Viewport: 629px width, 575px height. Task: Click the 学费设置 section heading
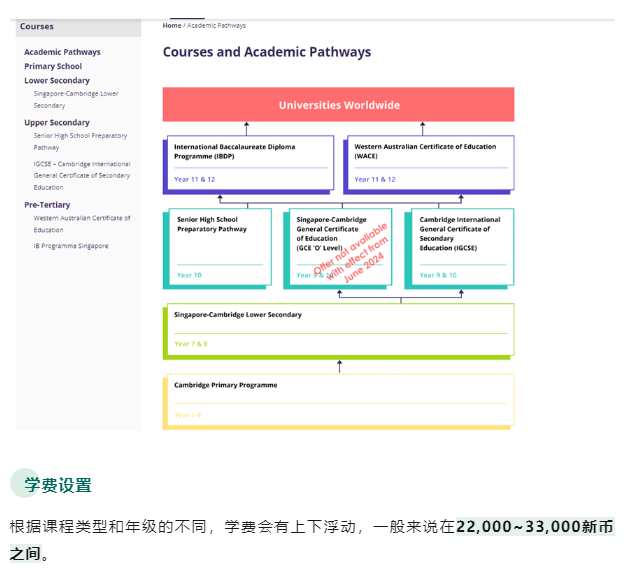58,485
